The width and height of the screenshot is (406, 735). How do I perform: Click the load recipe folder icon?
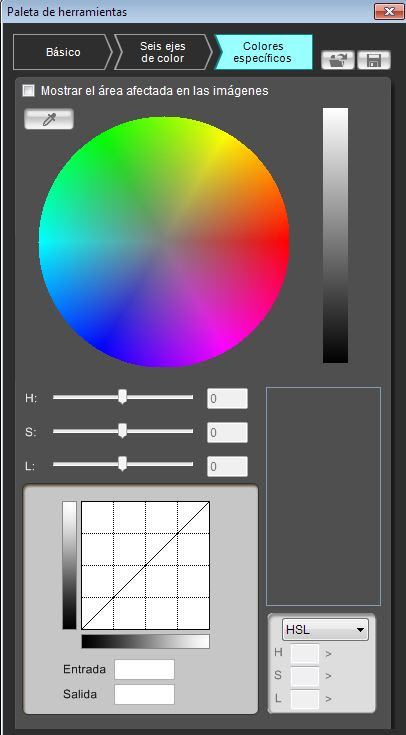pyautogui.click(x=338, y=60)
